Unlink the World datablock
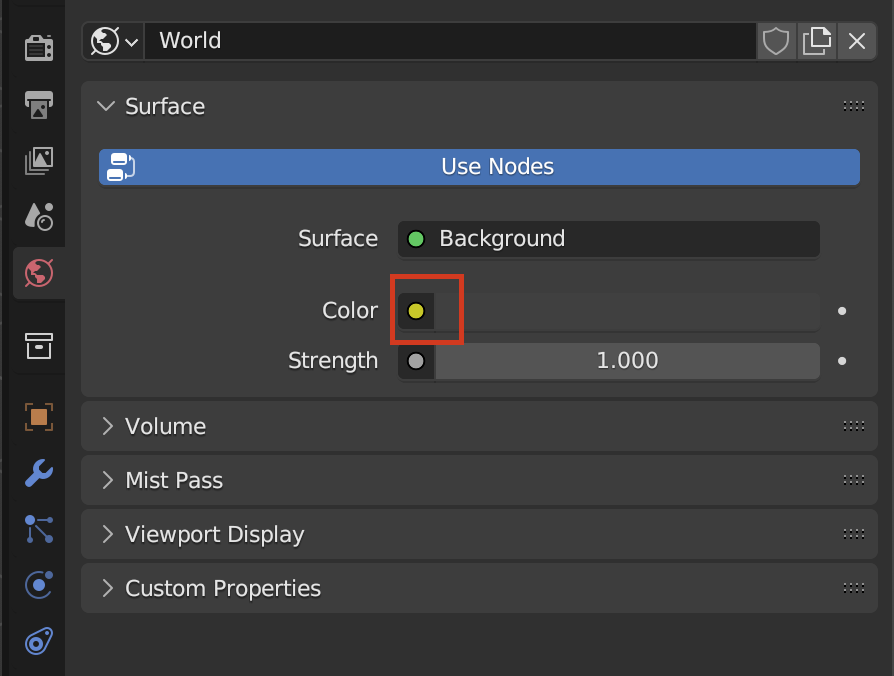This screenshot has width=894, height=676. (857, 41)
